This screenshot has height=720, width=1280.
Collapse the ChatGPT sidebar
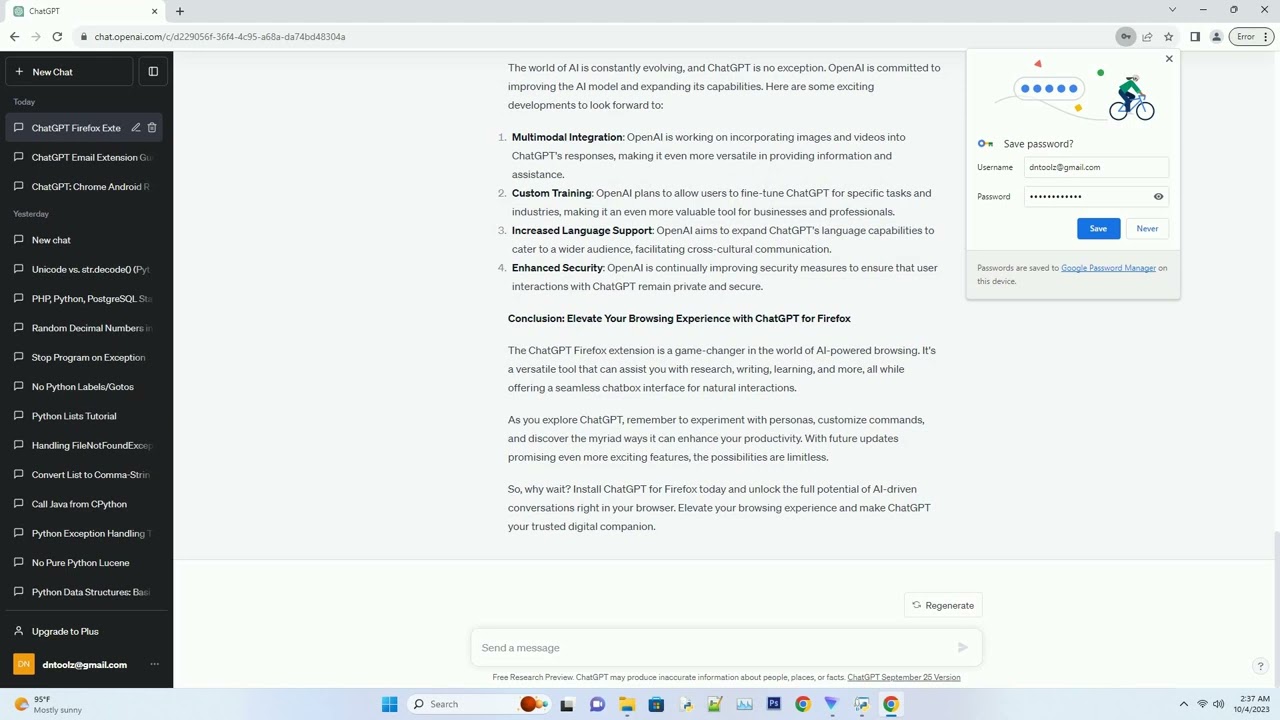click(x=153, y=72)
